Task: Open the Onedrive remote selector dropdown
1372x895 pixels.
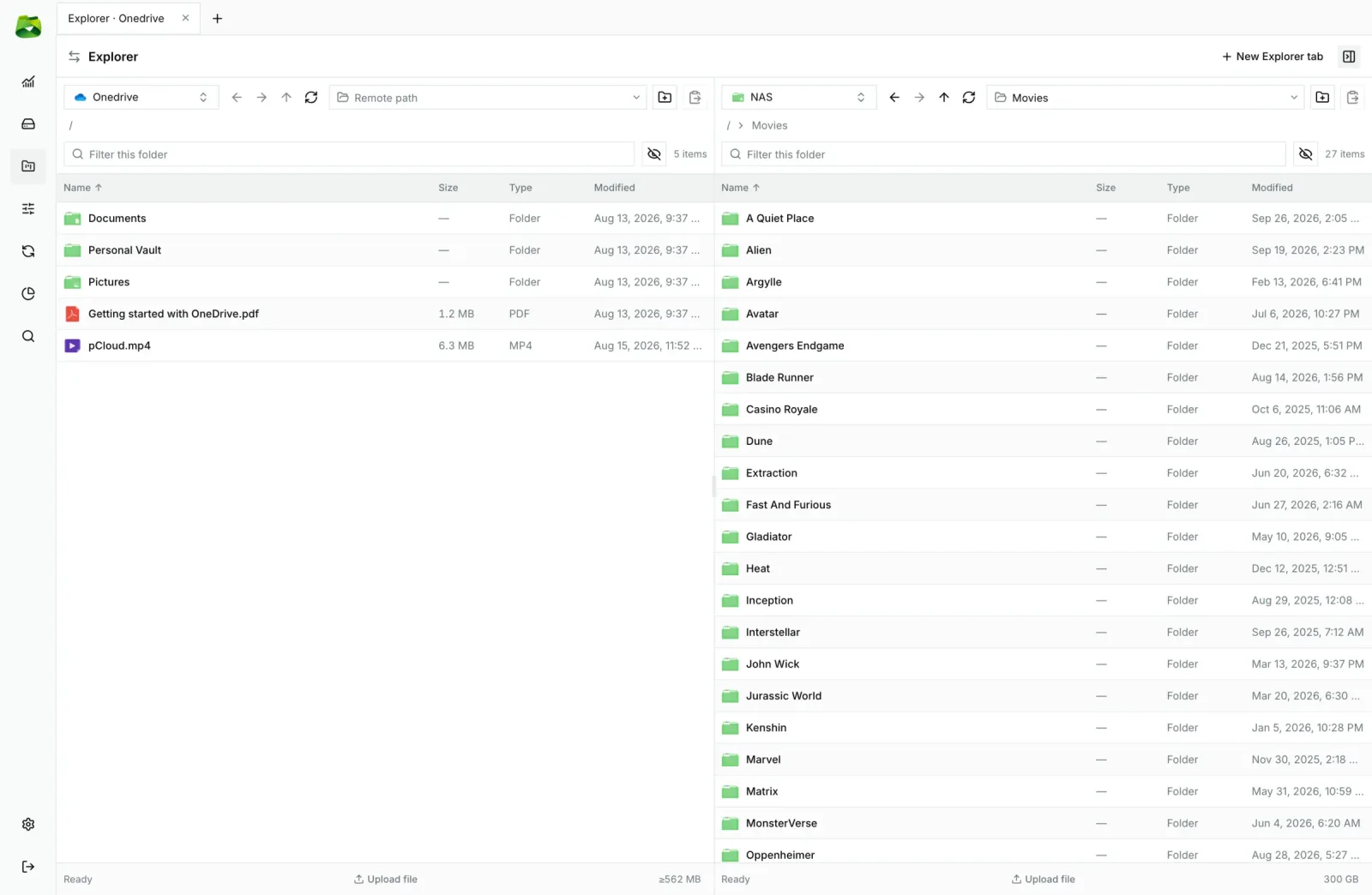Action: click(141, 98)
